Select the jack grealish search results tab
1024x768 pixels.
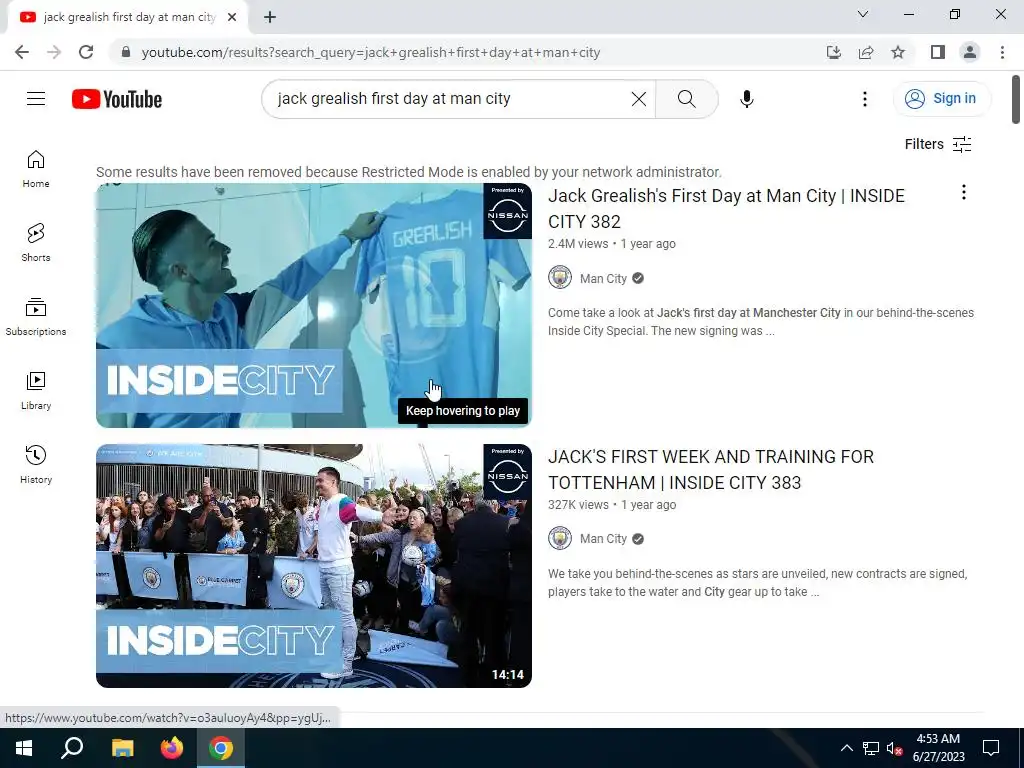[x=128, y=17]
